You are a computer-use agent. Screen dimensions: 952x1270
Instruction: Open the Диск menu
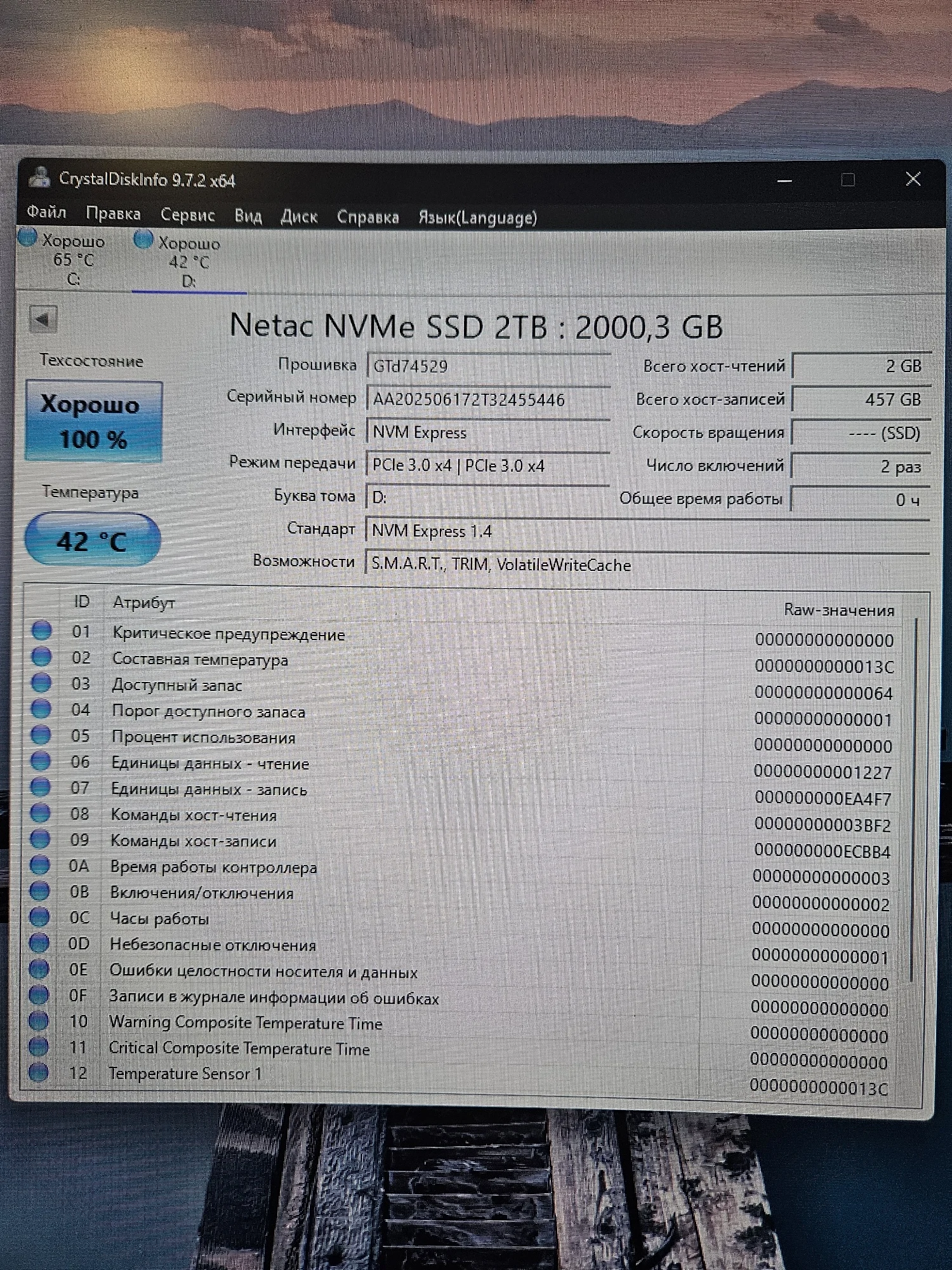click(299, 217)
